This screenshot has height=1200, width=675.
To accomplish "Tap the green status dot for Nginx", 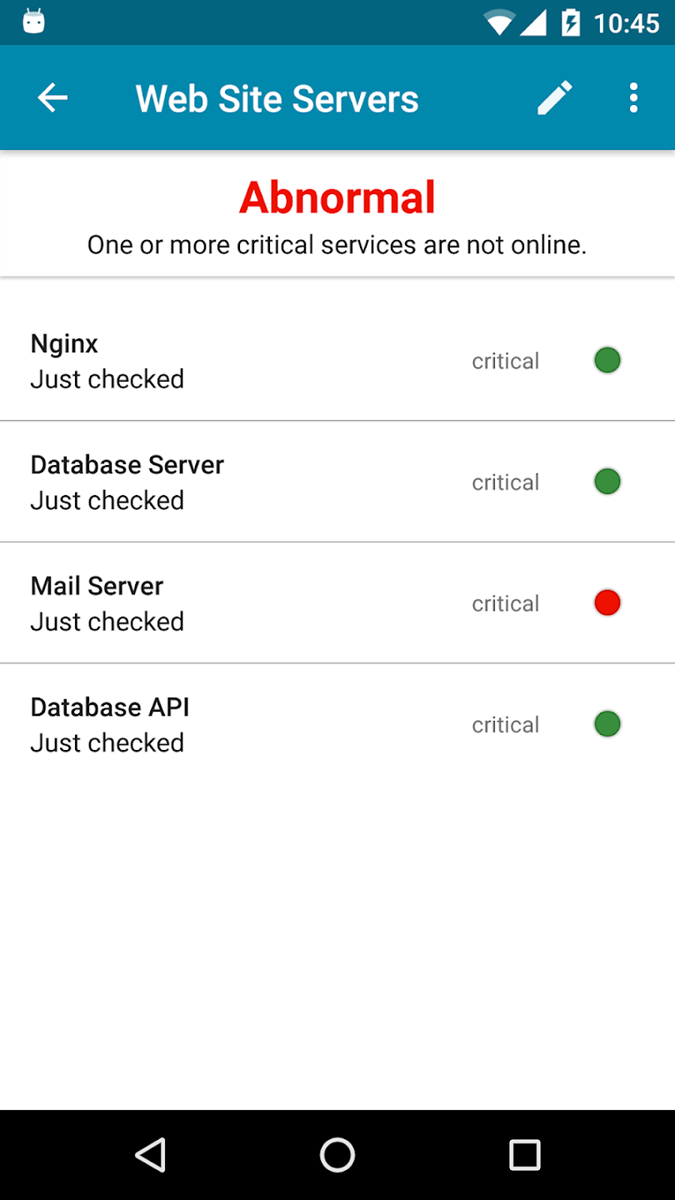I will coord(607,360).
